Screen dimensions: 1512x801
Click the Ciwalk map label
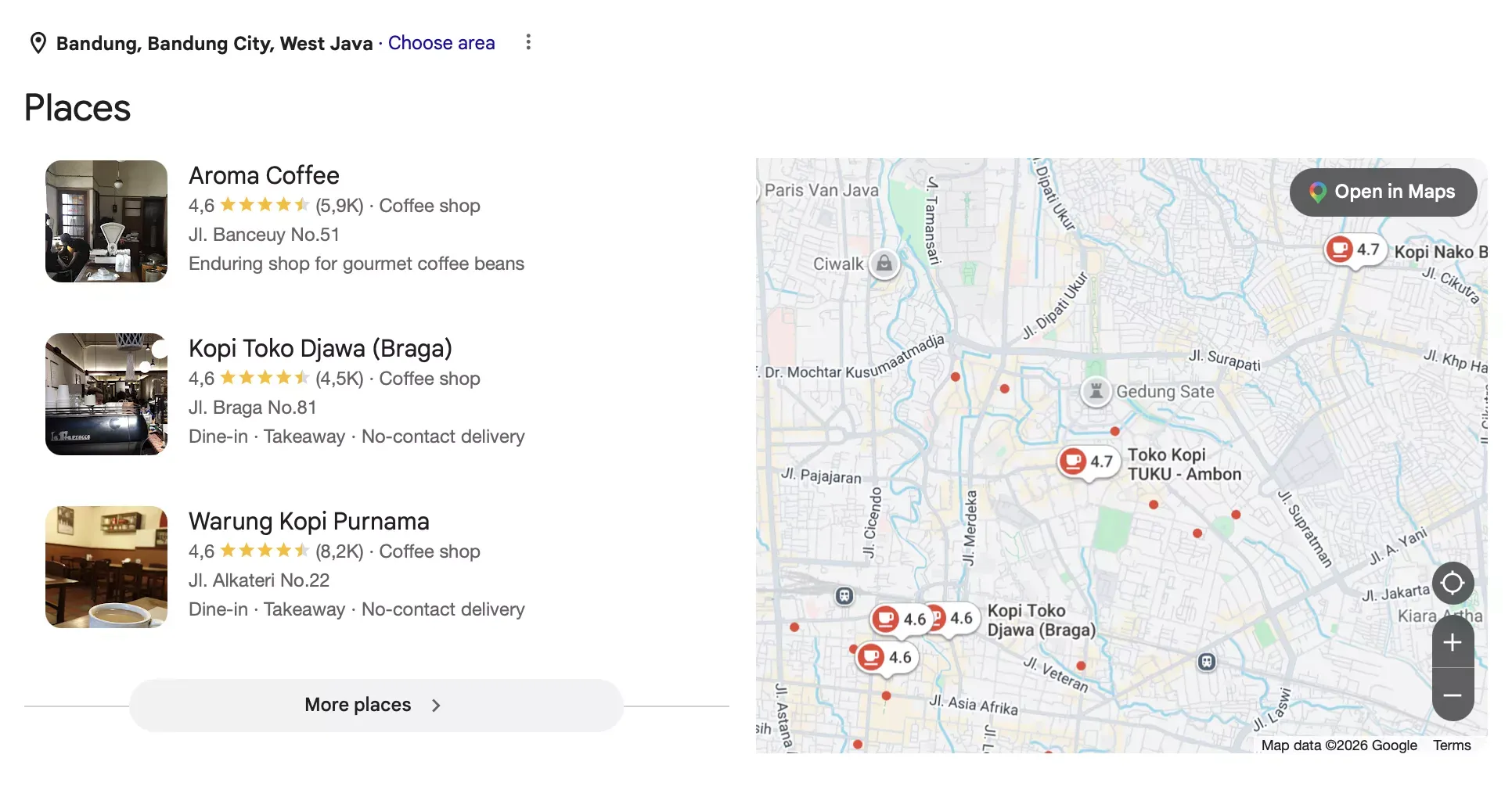[838, 264]
